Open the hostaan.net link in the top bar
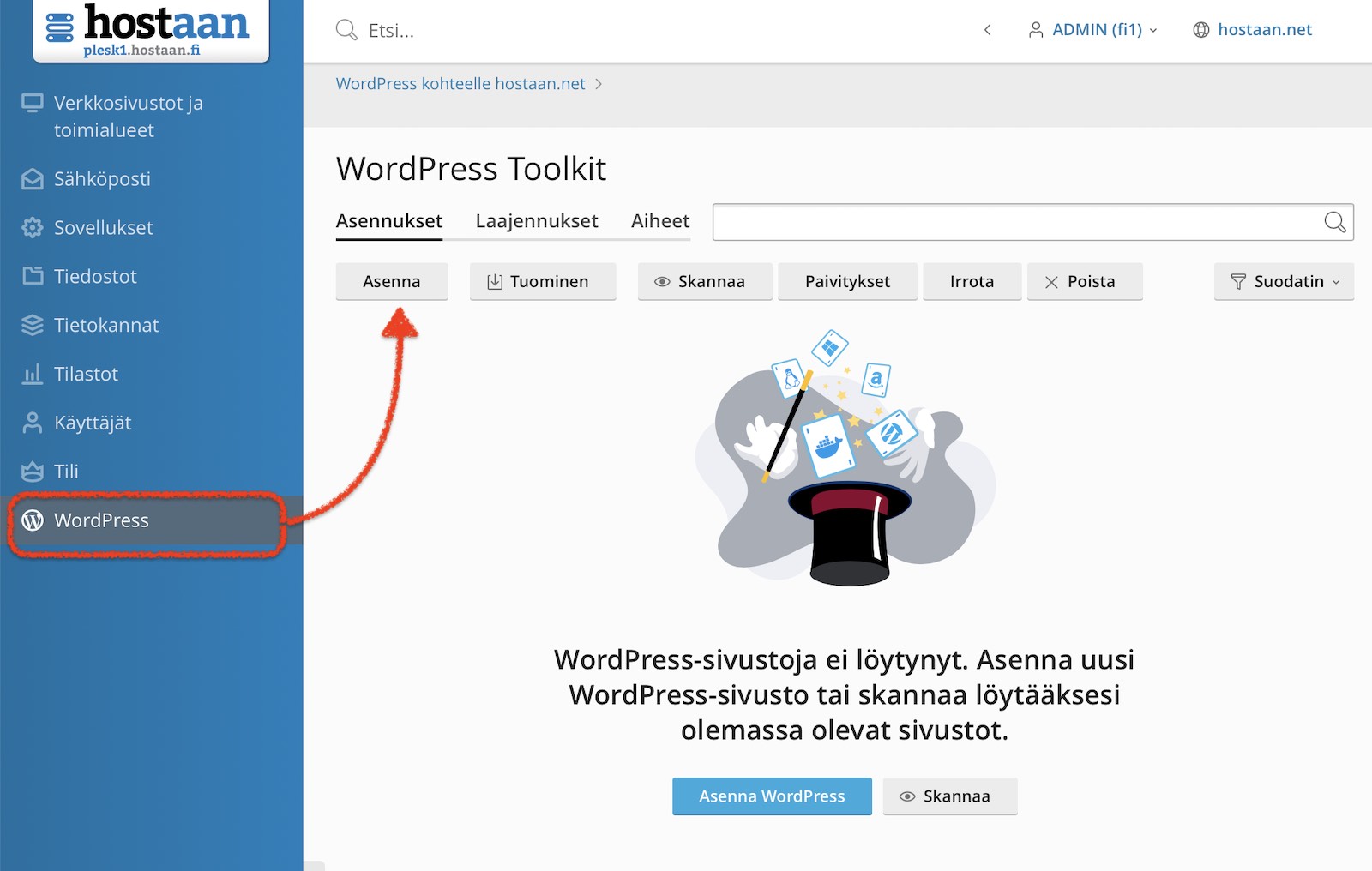The width and height of the screenshot is (1372, 871). click(1265, 30)
